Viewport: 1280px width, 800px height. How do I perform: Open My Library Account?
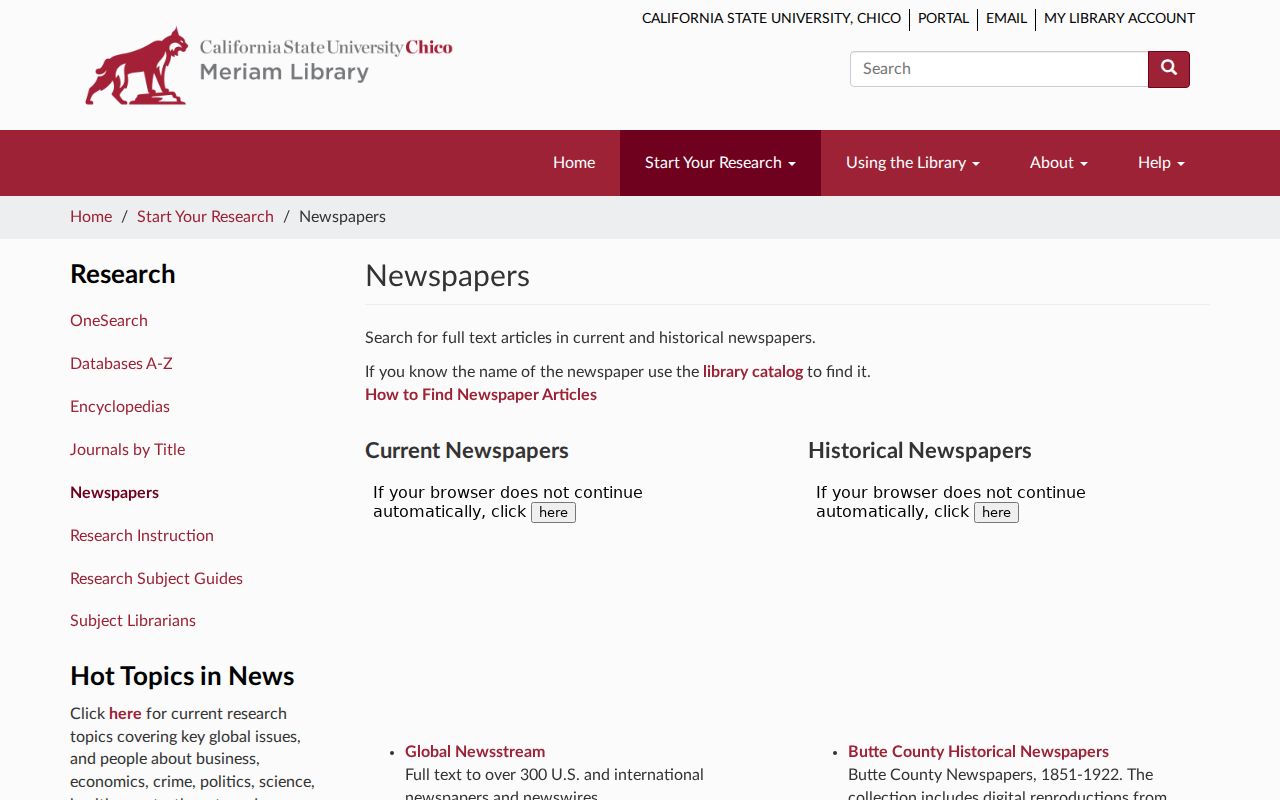pos(1119,18)
